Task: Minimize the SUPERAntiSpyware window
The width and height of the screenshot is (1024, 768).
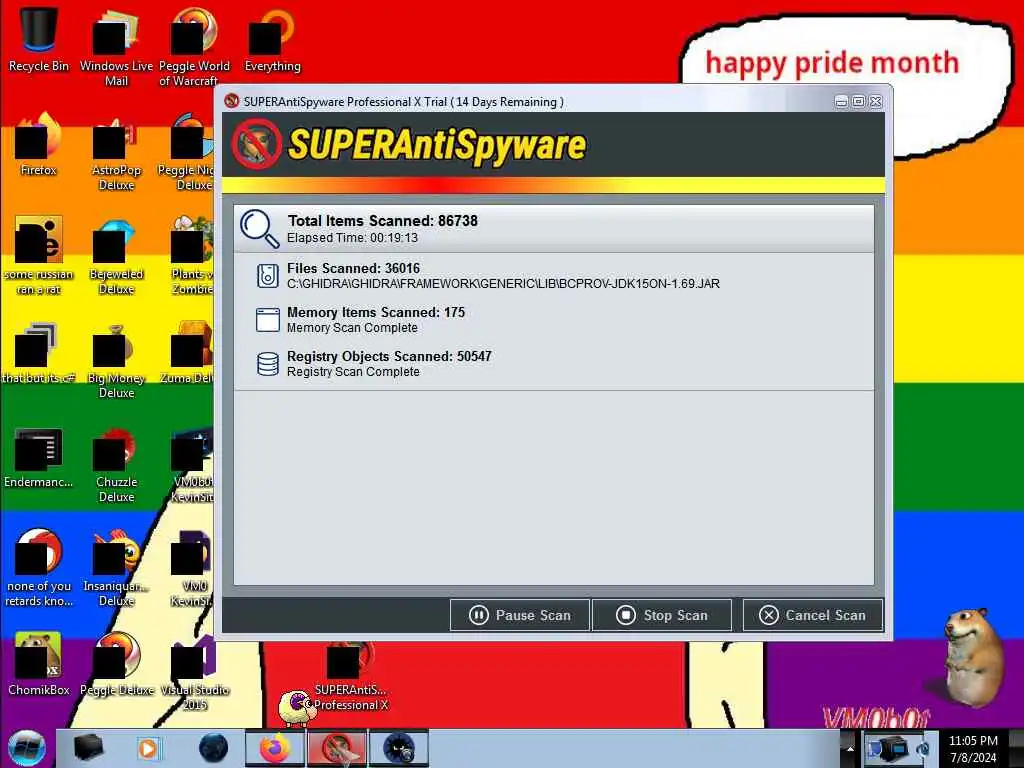Action: (x=841, y=101)
